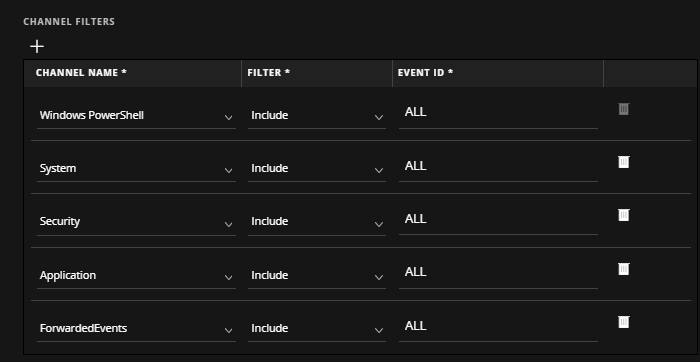Open the Windows PowerShell channel name dropdown
The image size is (700, 362).
tap(136, 116)
